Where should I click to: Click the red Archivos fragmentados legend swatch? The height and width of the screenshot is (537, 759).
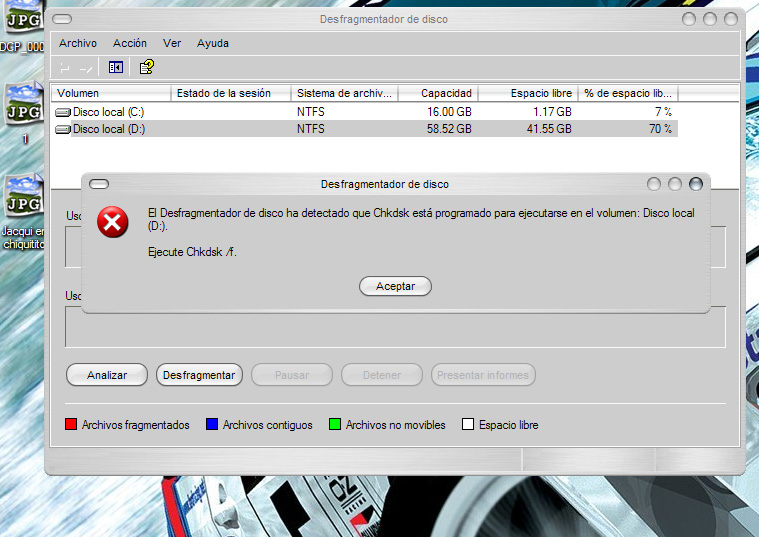point(71,425)
